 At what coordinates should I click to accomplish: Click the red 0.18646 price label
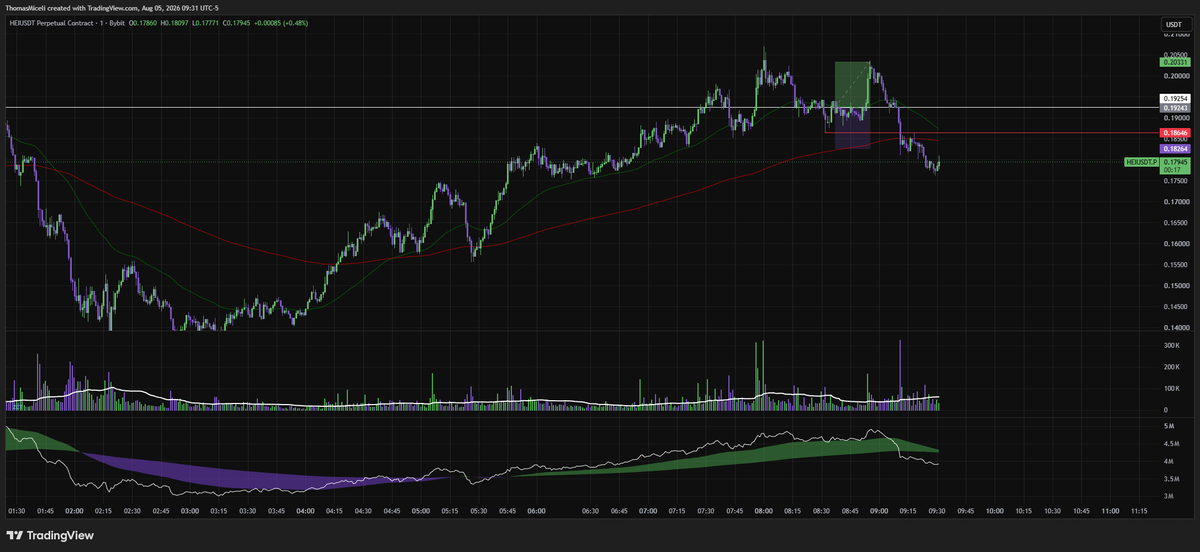(1175, 132)
